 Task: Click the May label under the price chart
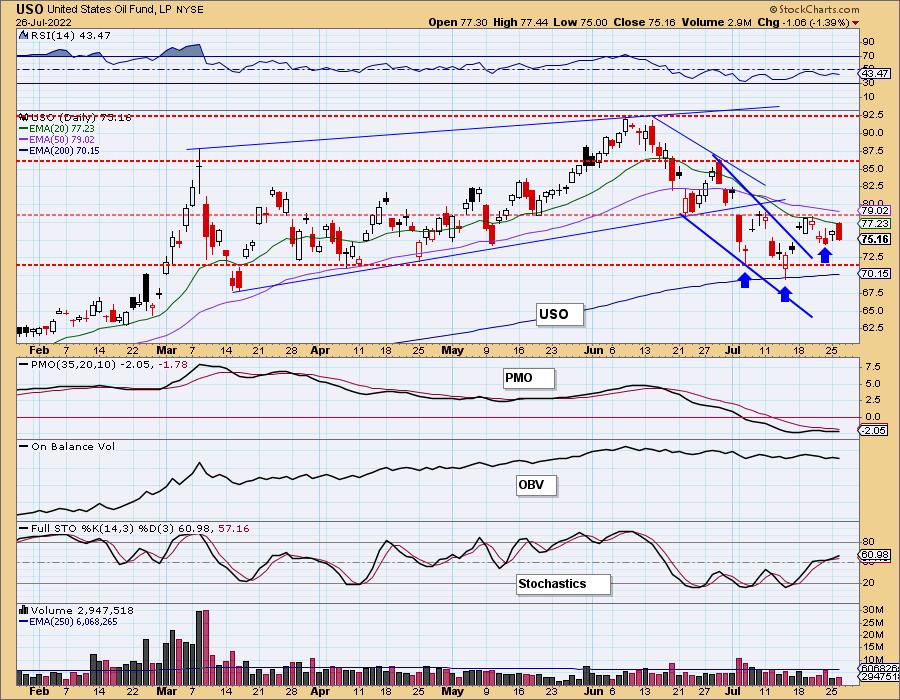[452, 350]
